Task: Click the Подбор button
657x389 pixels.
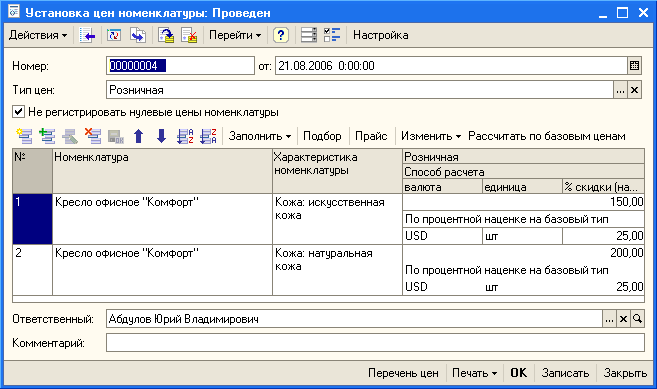Action: (x=322, y=136)
